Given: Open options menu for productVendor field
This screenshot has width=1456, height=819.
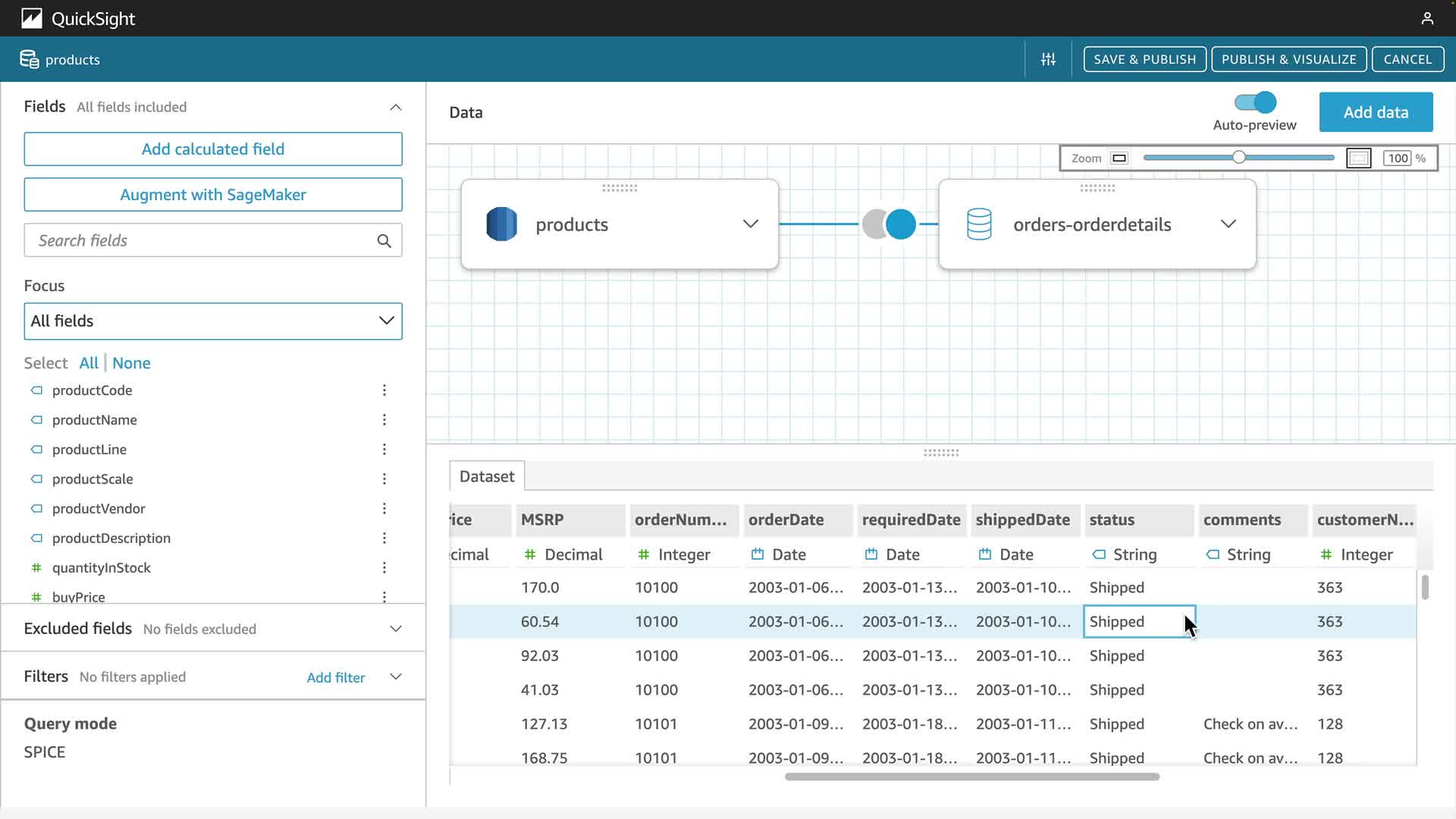Looking at the screenshot, I should 384,508.
